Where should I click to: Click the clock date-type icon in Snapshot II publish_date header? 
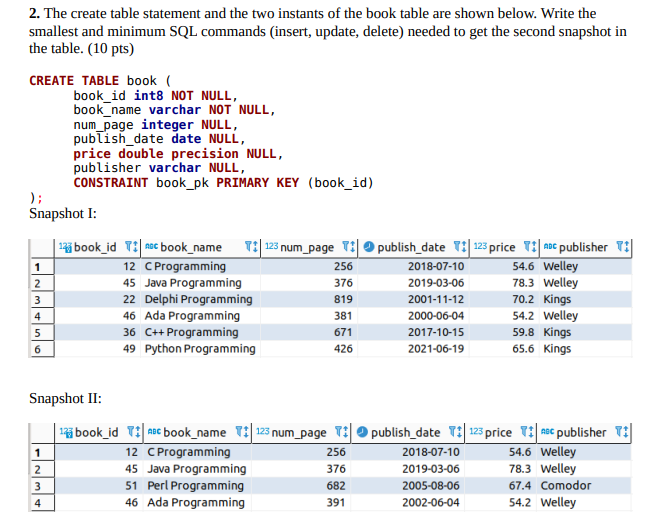click(362, 432)
